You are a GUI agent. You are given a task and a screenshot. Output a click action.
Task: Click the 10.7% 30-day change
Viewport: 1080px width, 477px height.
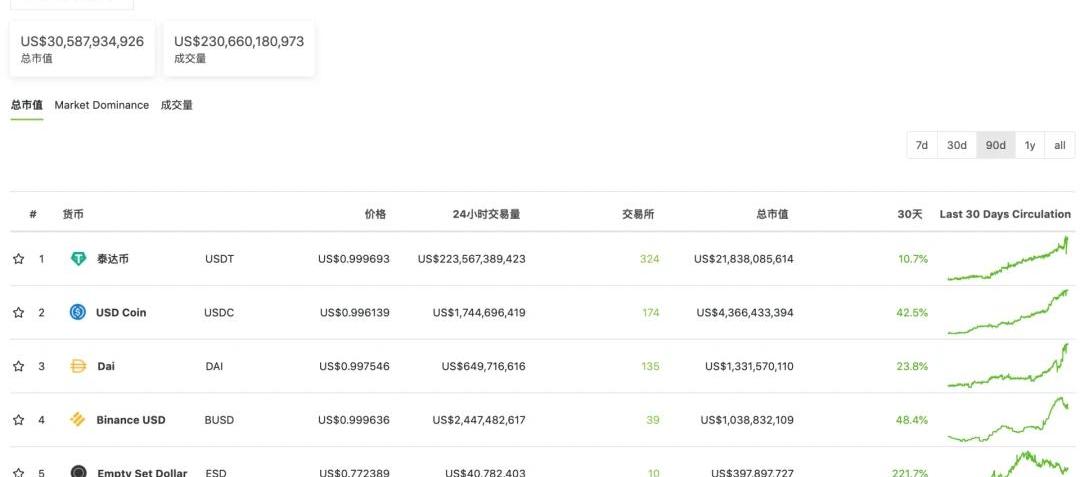913,259
